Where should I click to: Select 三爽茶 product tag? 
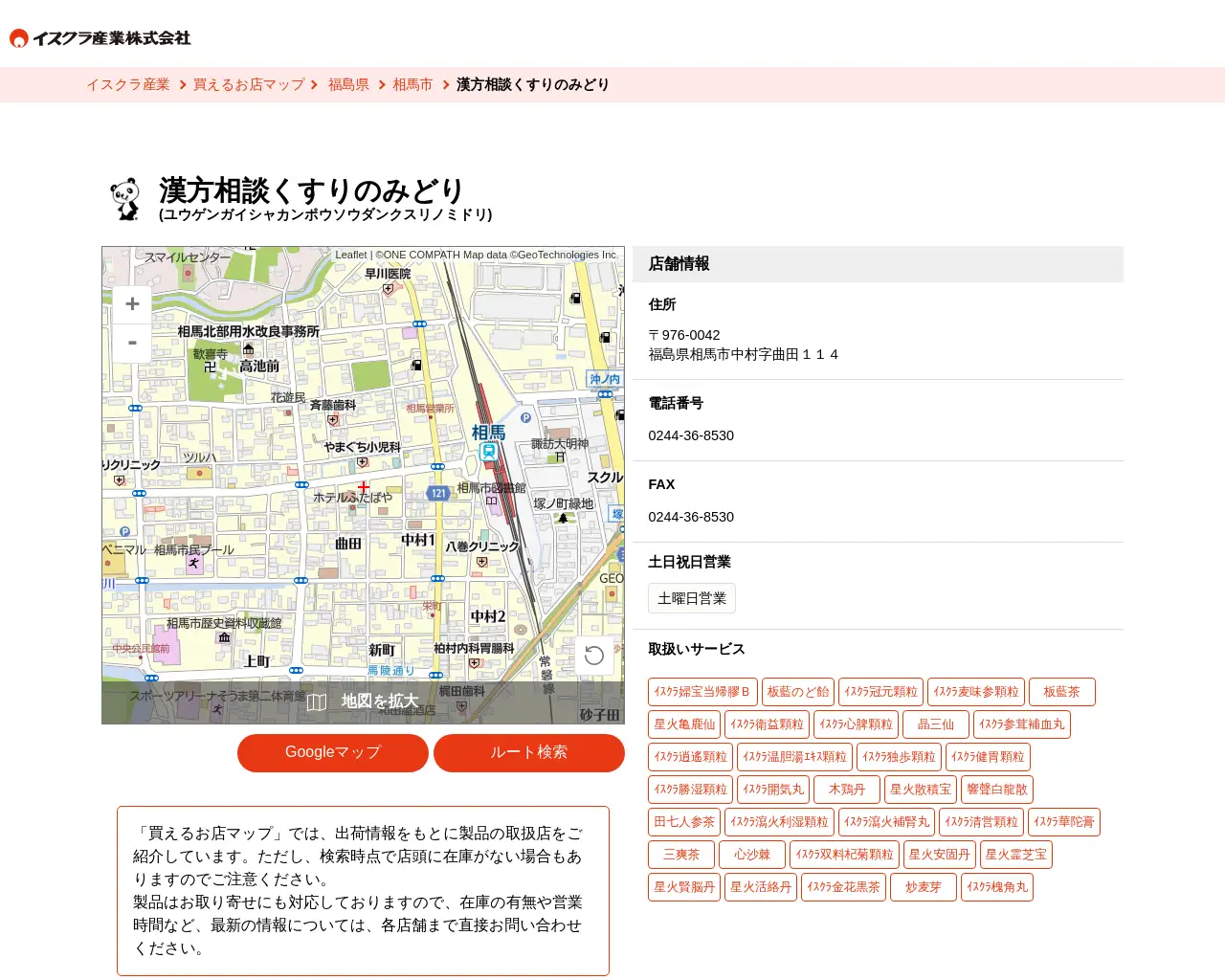click(x=681, y=855)
